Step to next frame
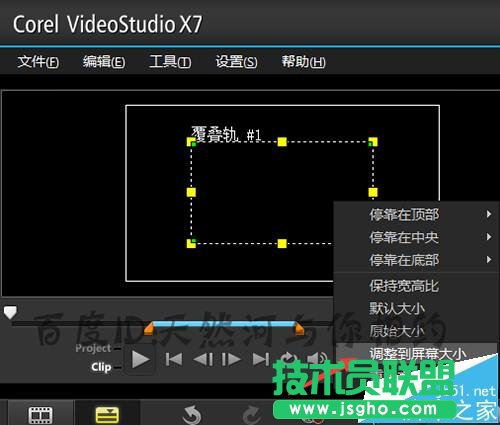This screenshot has height=425, width=500. click(231, 360)
